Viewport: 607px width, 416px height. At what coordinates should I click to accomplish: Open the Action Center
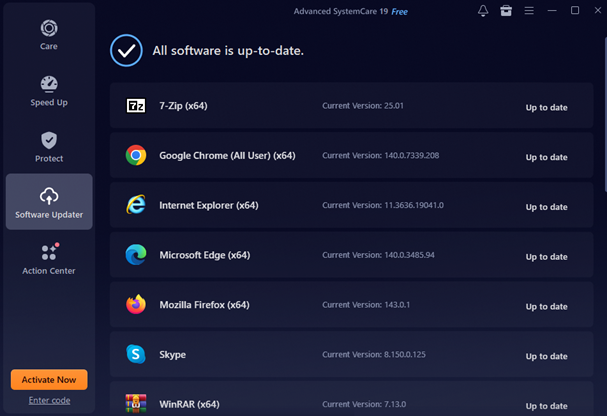(49, 259)
